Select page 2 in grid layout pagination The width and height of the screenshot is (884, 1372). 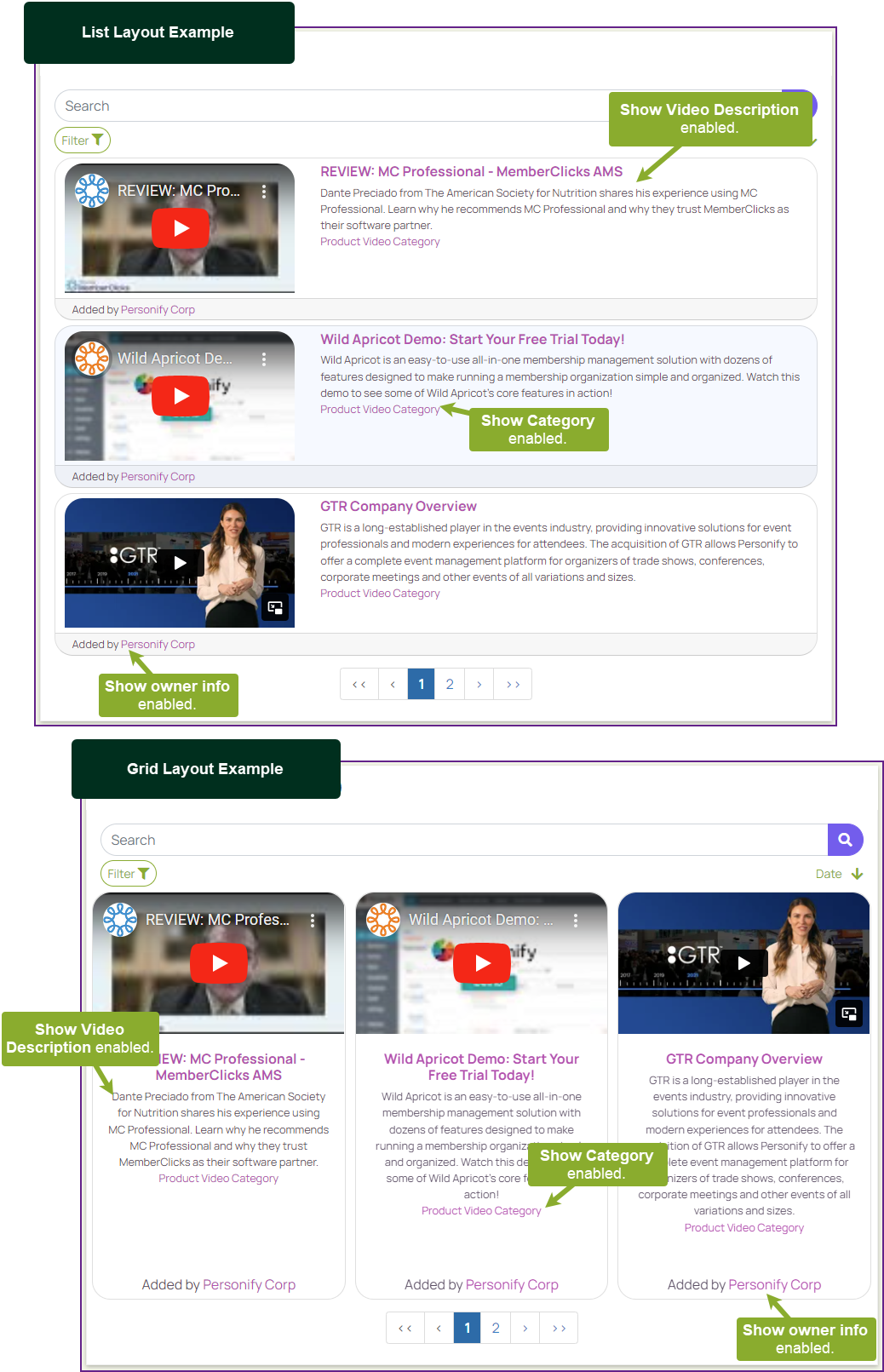(496, 1328)
